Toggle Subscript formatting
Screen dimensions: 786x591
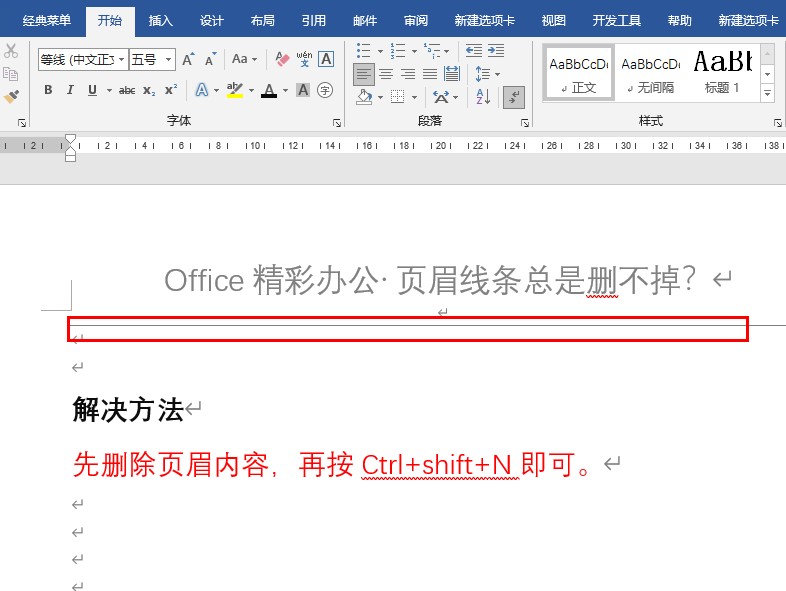pos(149,90)
